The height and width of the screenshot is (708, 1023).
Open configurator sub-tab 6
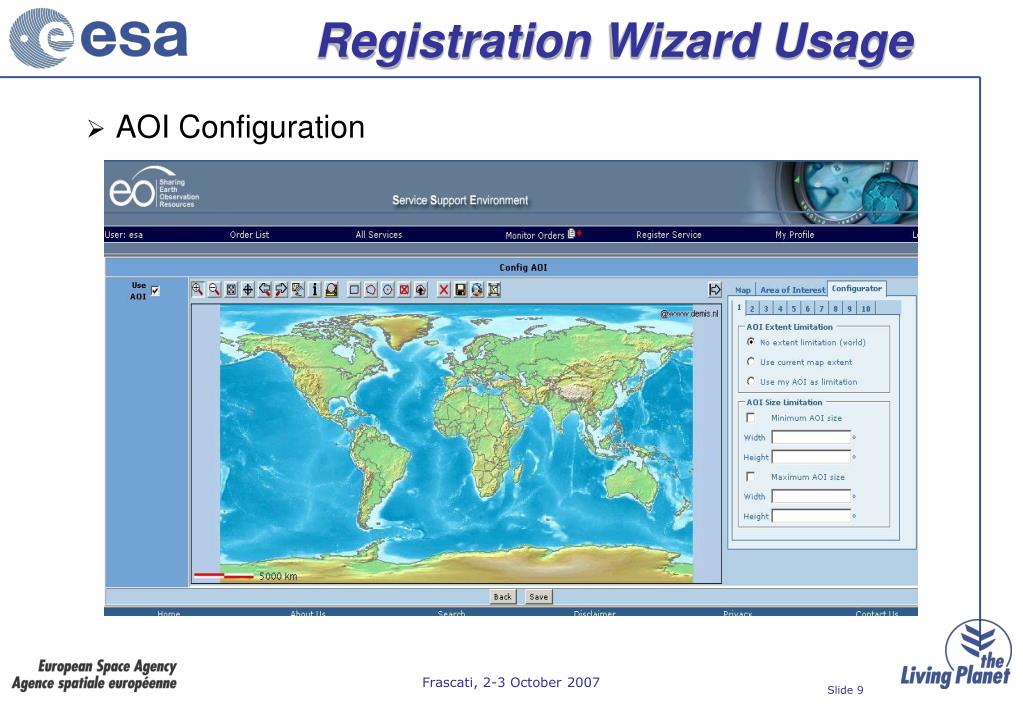click(808, 309)
